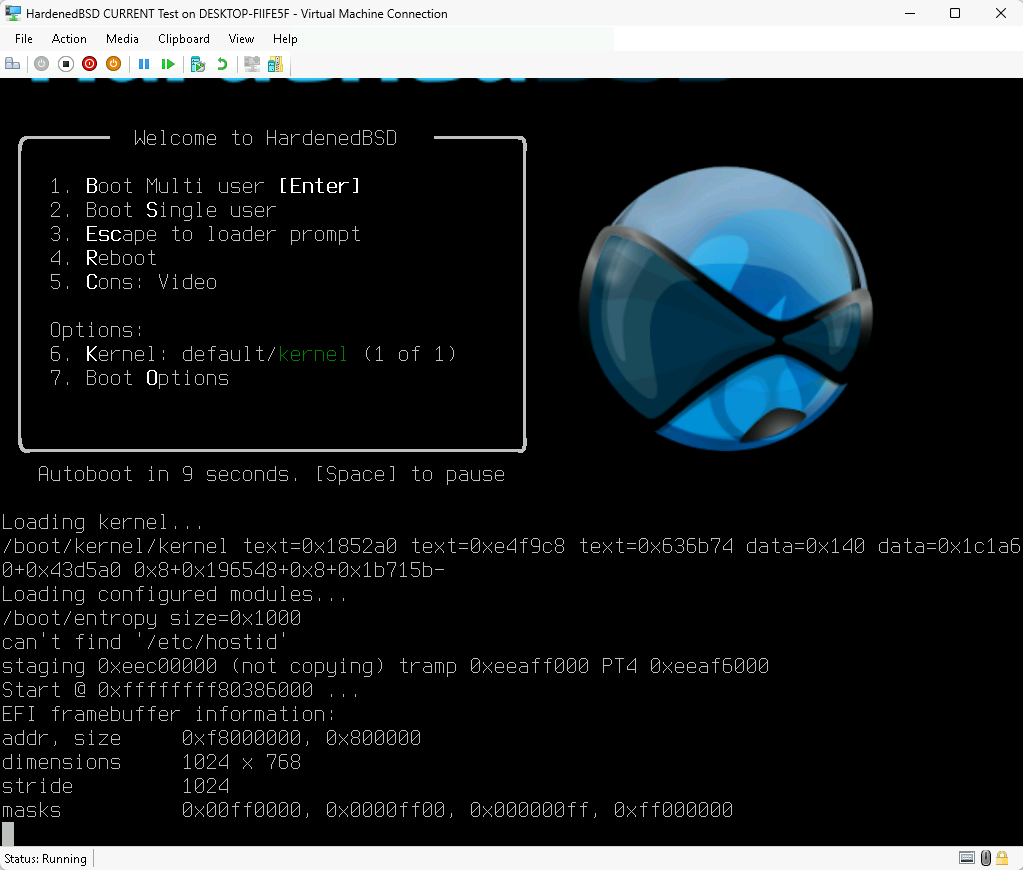
Task: Click the 'Welcome to HardenedBSD' heading
Action: 266,138
